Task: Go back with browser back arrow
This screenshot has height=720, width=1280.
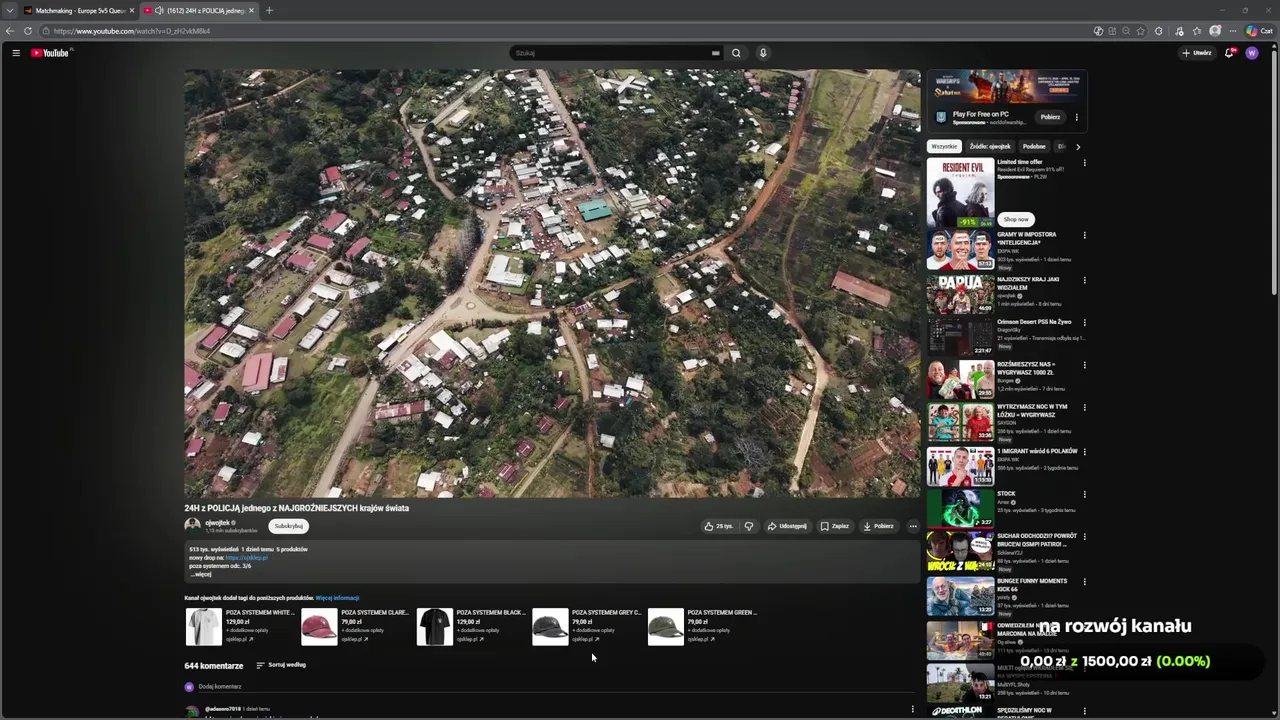Action: 10,31
